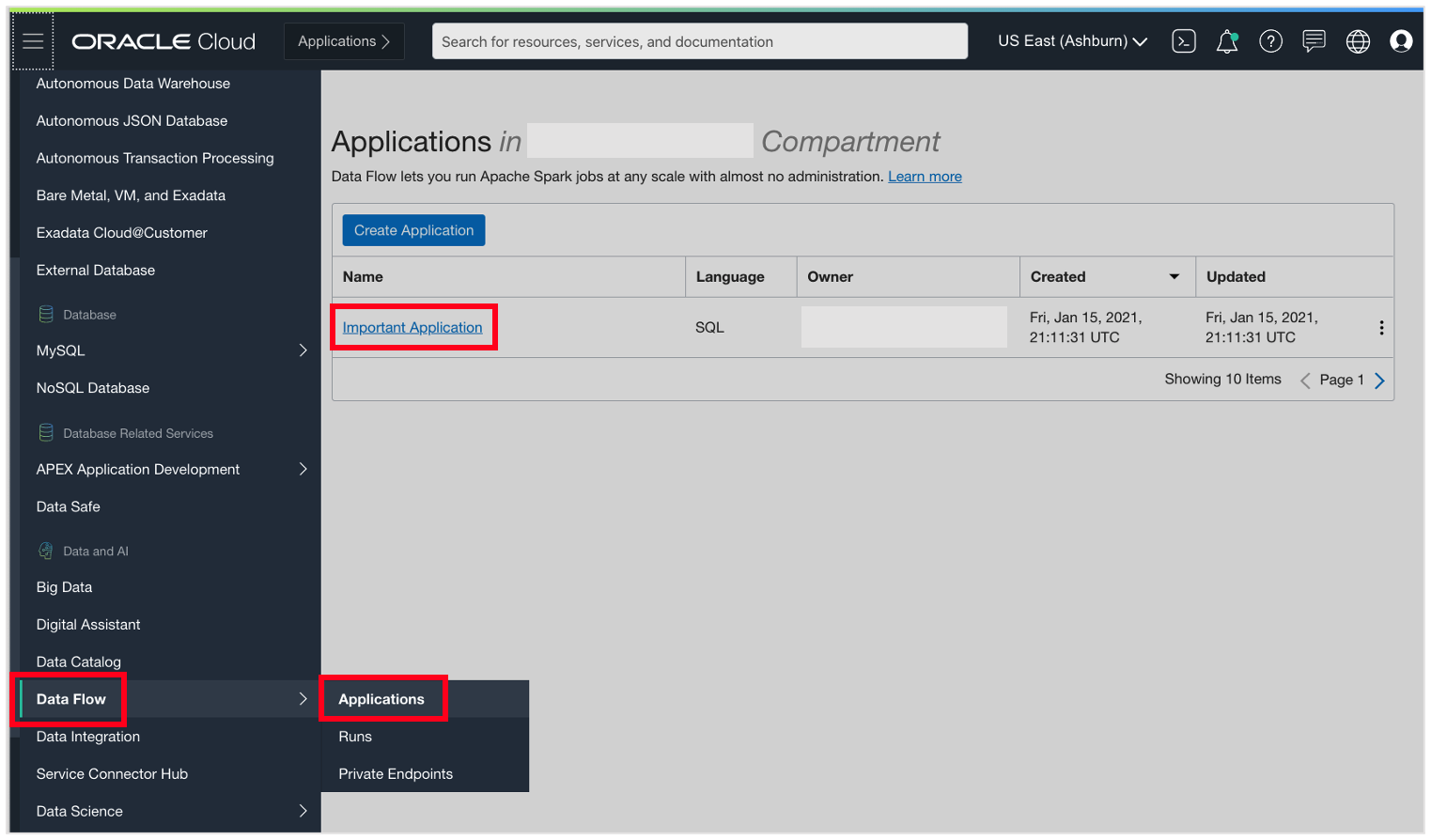Open MySQL in the sidebar
The width and height of the screenshot is (1431, 840).
point(60,350)
